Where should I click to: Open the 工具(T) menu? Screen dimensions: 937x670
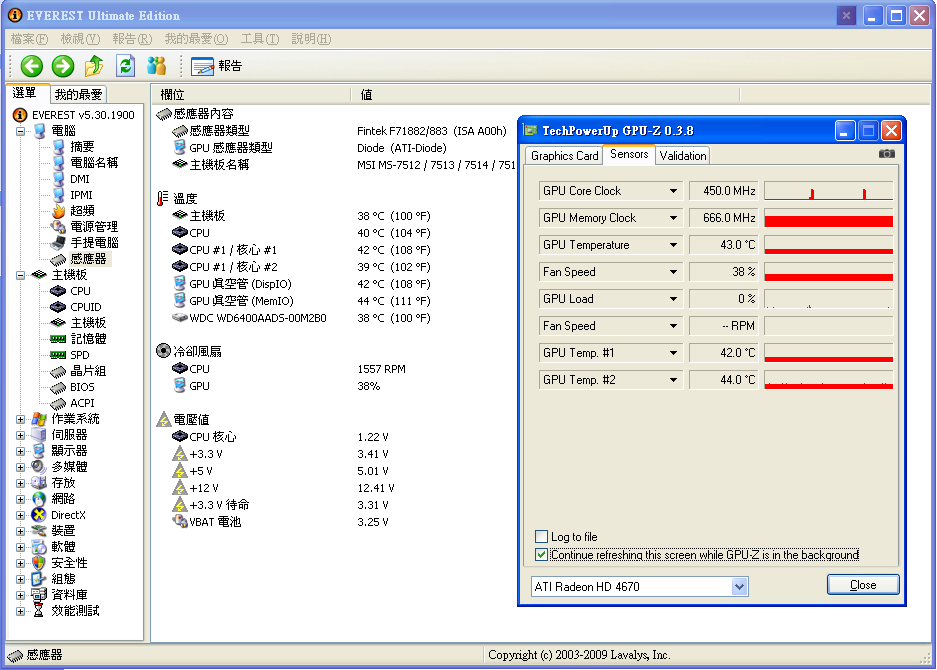coord(260,39)
